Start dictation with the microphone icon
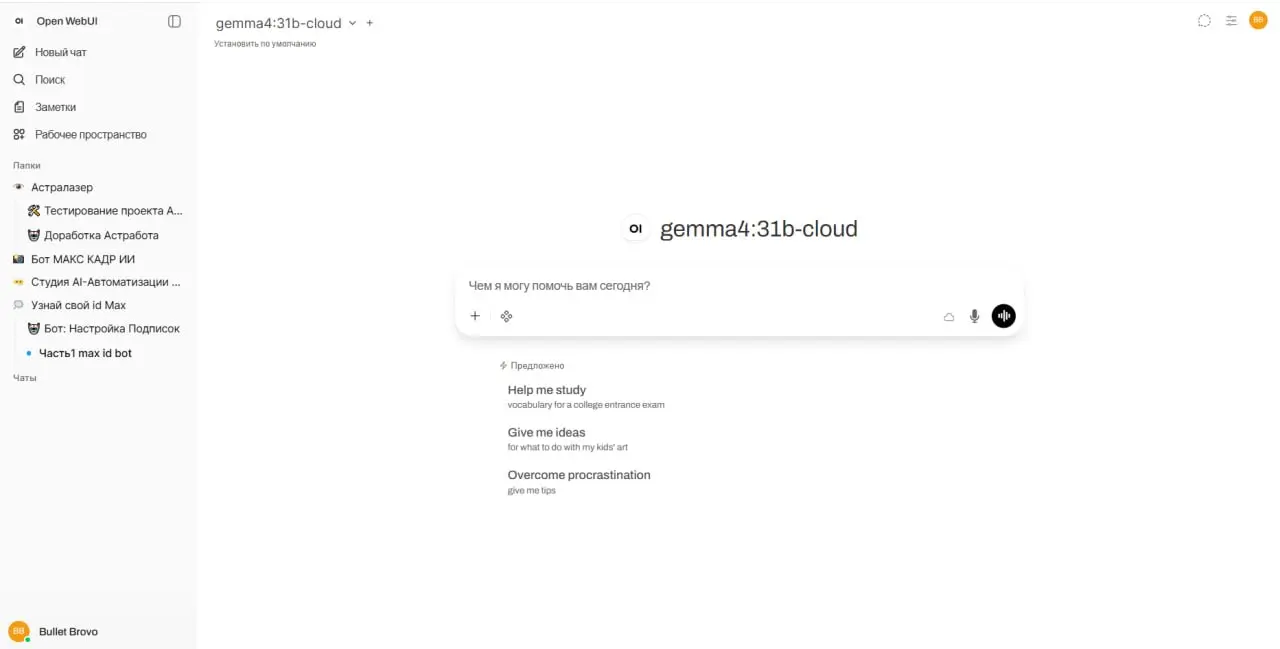This screenshot has width=1280, height=649. coord(975,316)
